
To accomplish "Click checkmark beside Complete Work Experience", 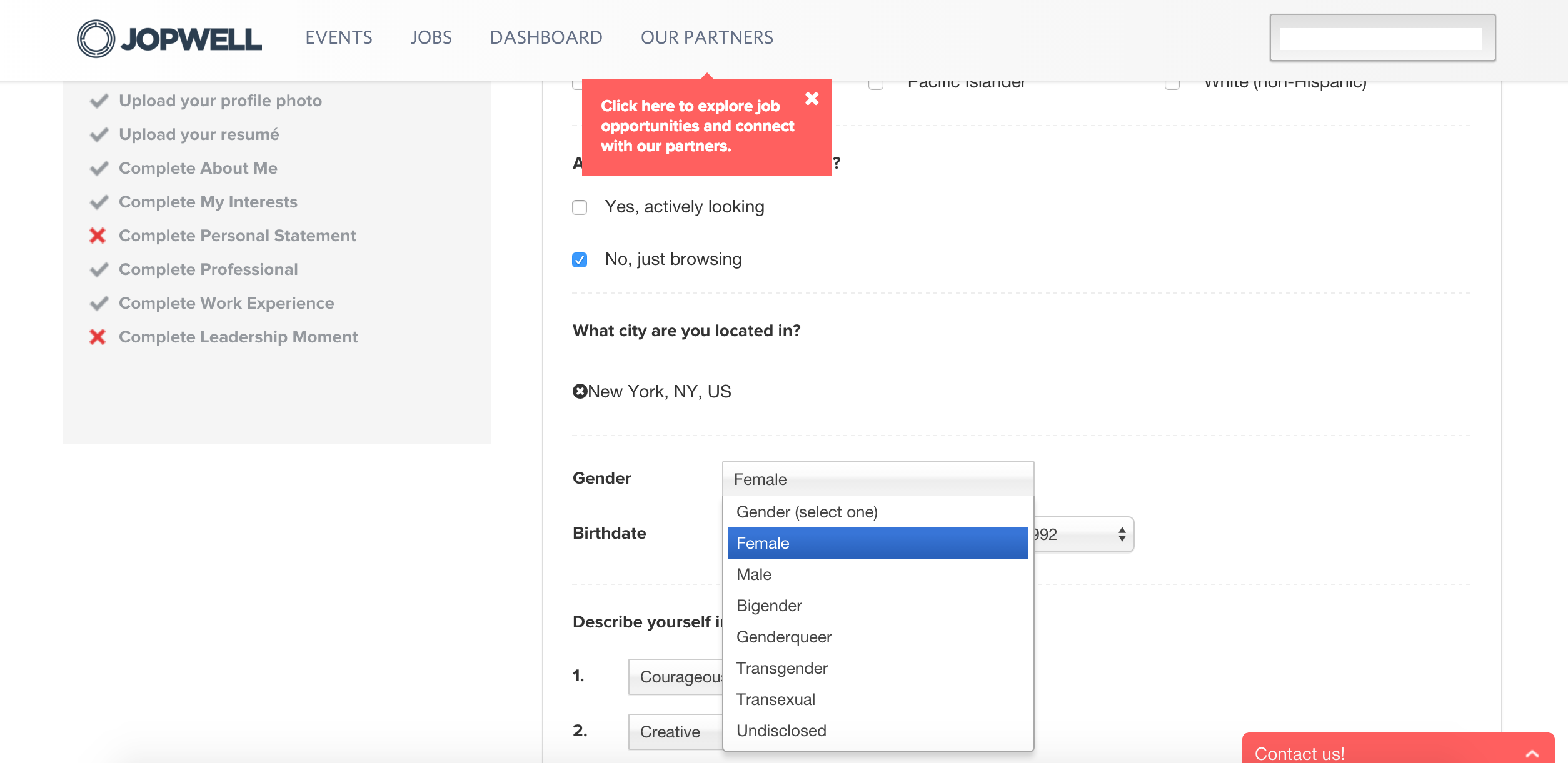I will 99,303.
